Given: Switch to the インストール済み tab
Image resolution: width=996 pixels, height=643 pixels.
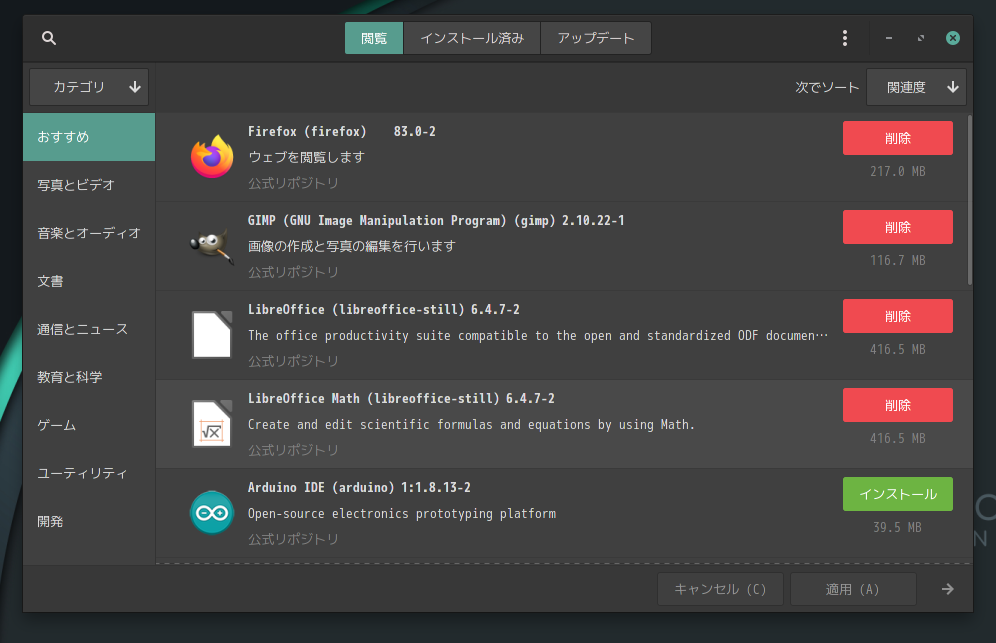Looking at the screenshot, I should (x=472, y=38).
